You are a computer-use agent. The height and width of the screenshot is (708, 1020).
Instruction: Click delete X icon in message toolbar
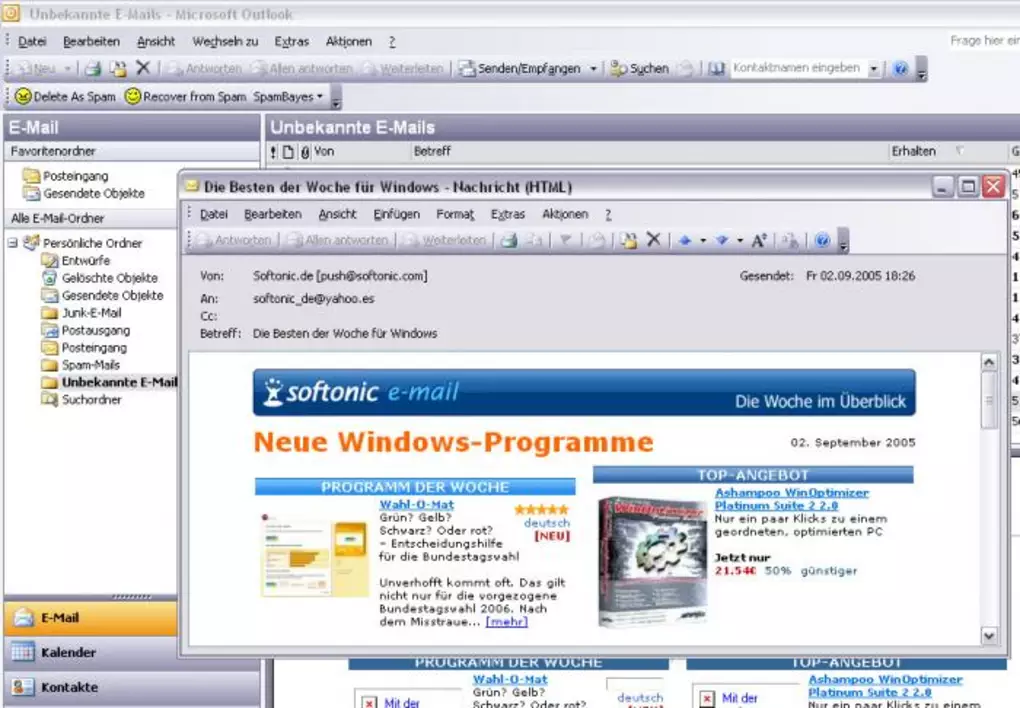tap(654, 240)
